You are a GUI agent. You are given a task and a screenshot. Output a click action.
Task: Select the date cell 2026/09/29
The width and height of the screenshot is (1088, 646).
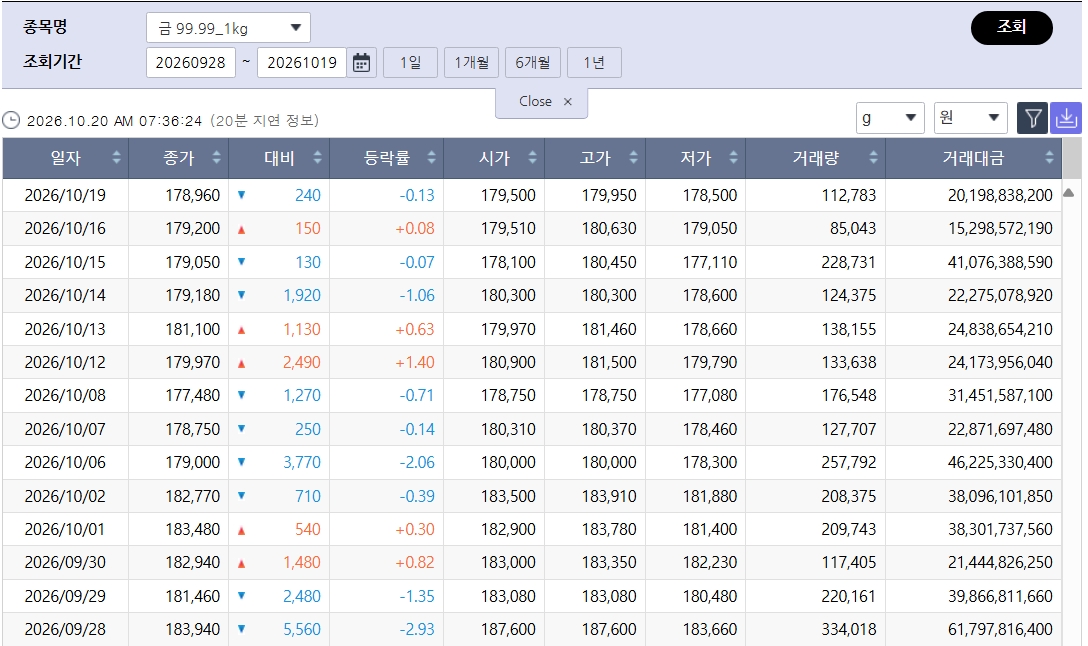pos(65,596)
